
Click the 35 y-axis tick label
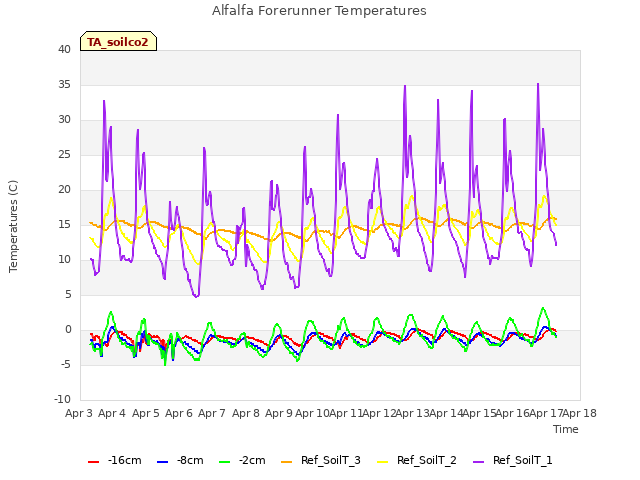64,84
